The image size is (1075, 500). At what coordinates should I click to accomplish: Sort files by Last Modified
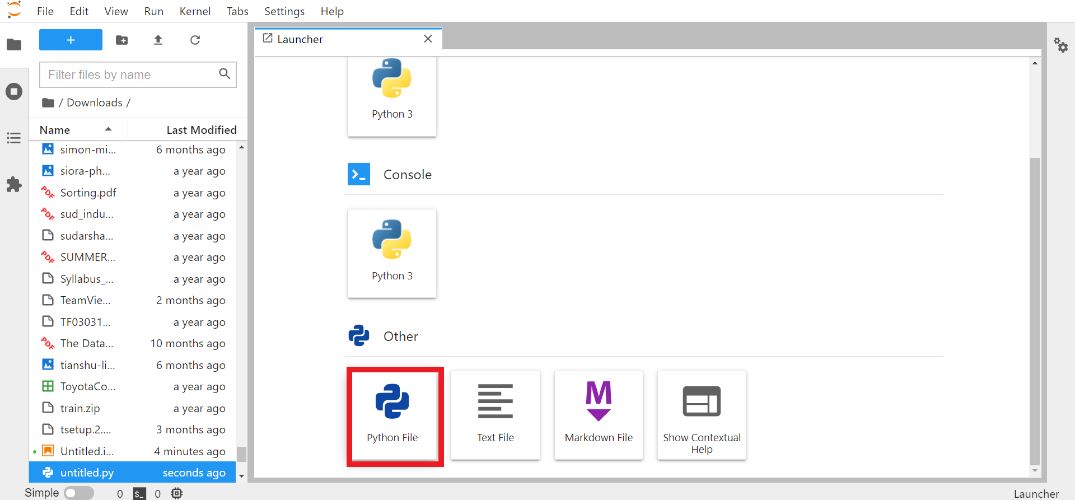201,130
